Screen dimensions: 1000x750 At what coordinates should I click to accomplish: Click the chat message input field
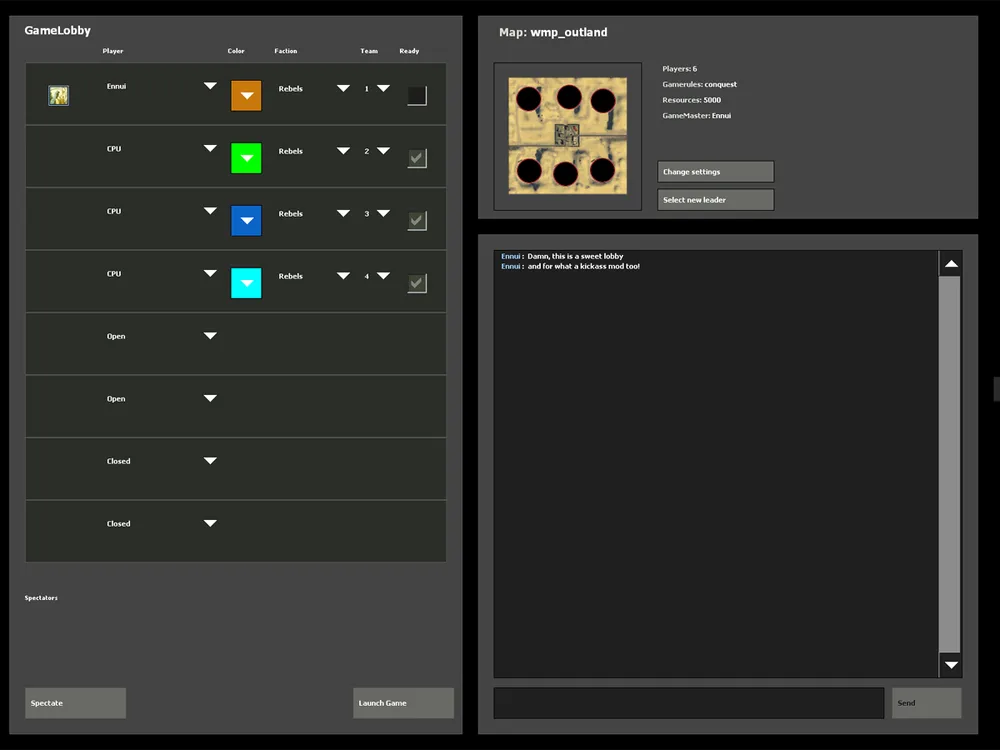(x=688, y=703)
